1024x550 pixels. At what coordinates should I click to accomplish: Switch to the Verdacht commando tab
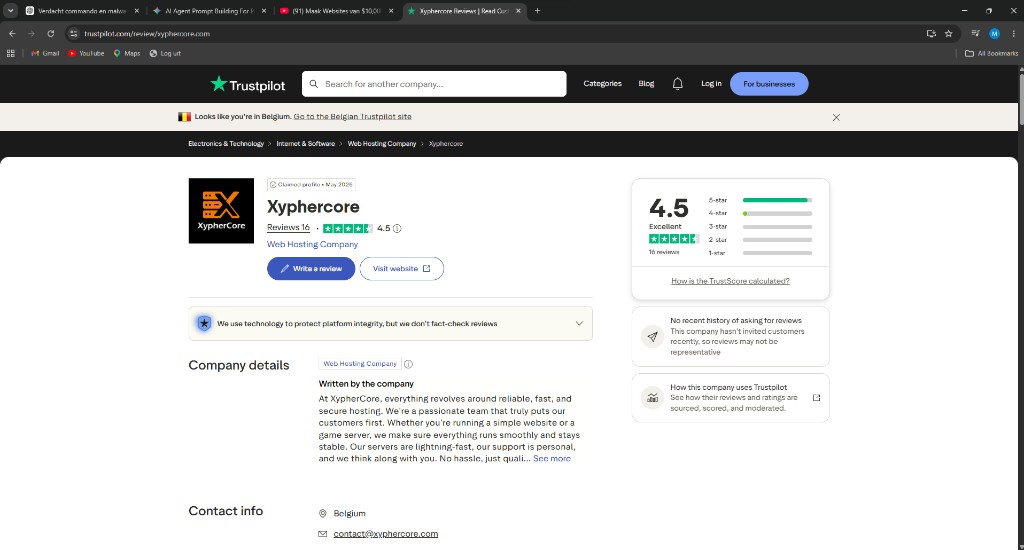(82, 11)
